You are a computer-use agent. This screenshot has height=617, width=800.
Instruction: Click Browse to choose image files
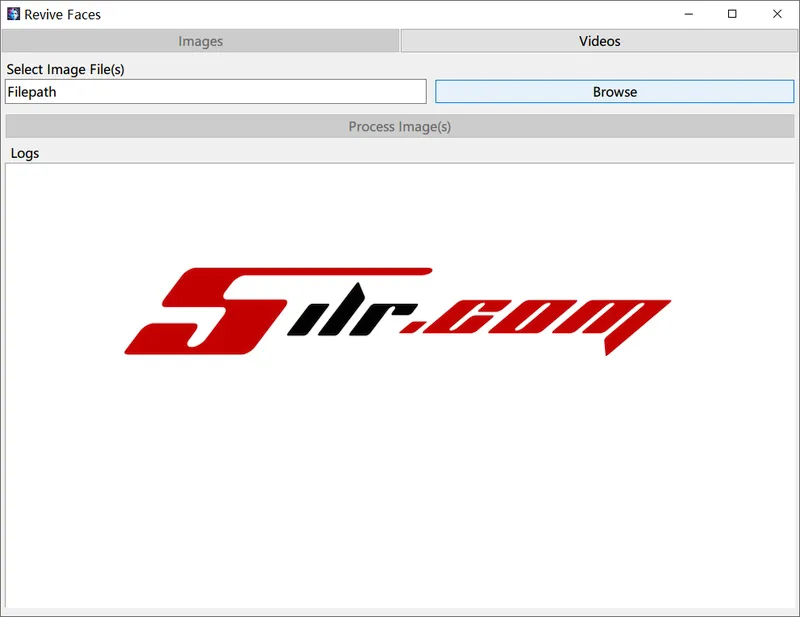615,92
